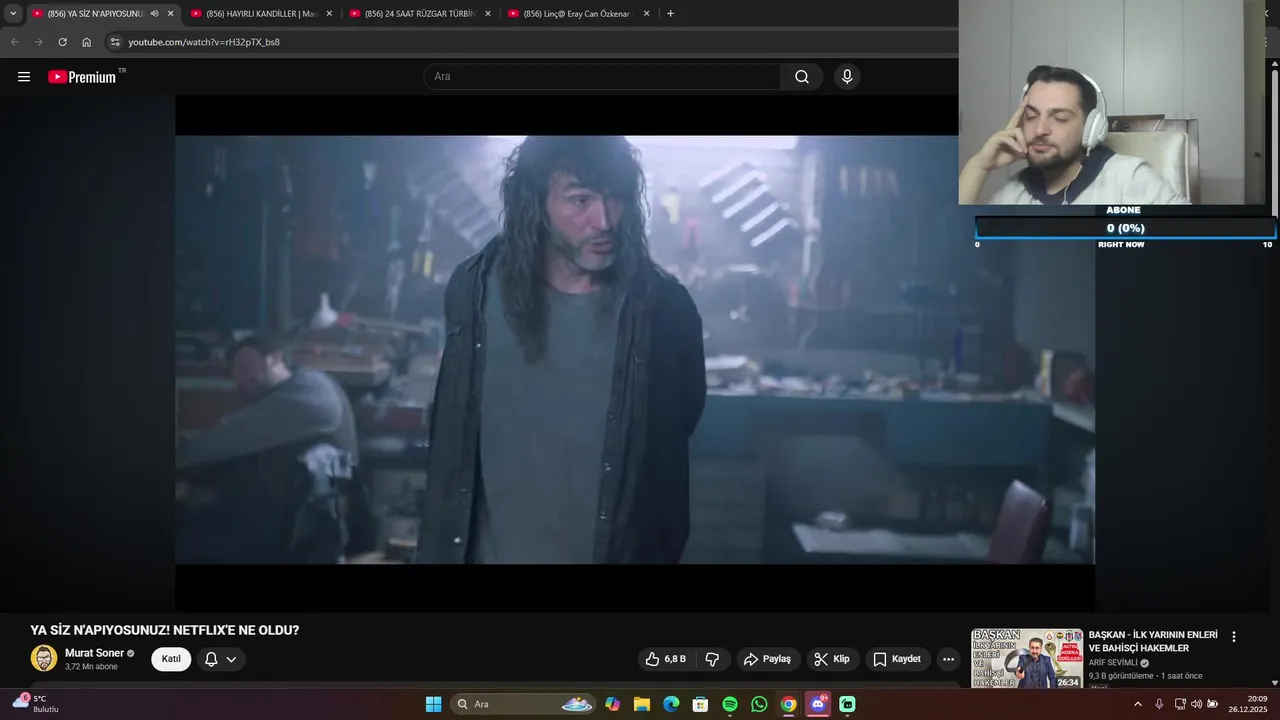Open the YouTube hamburger guide menu
The height and width of the screenshot is (720, 1280).
tap(24, 77)
